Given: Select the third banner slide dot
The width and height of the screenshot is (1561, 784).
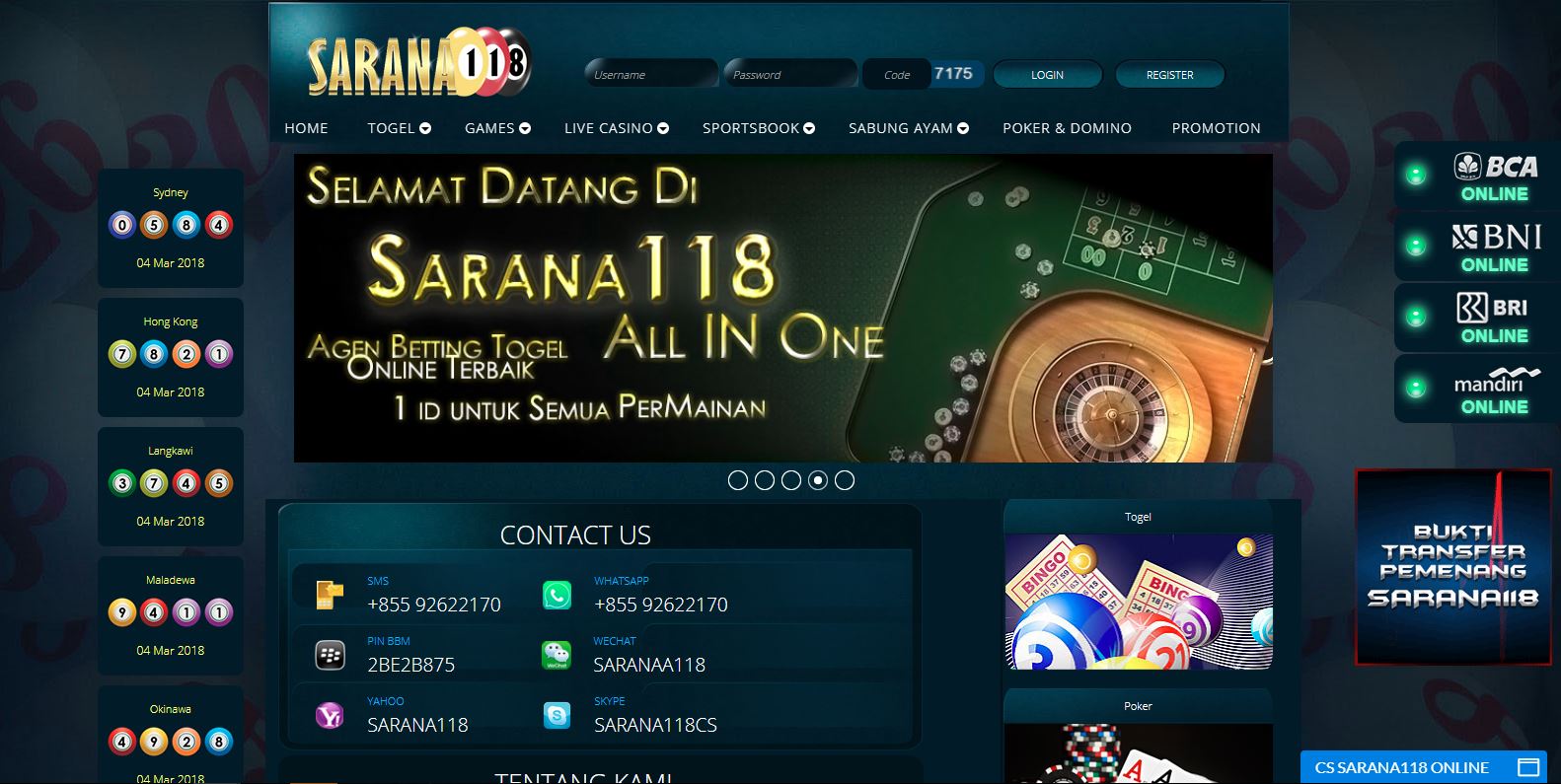Looking at the screenshot, I should [x=791, y=480].
